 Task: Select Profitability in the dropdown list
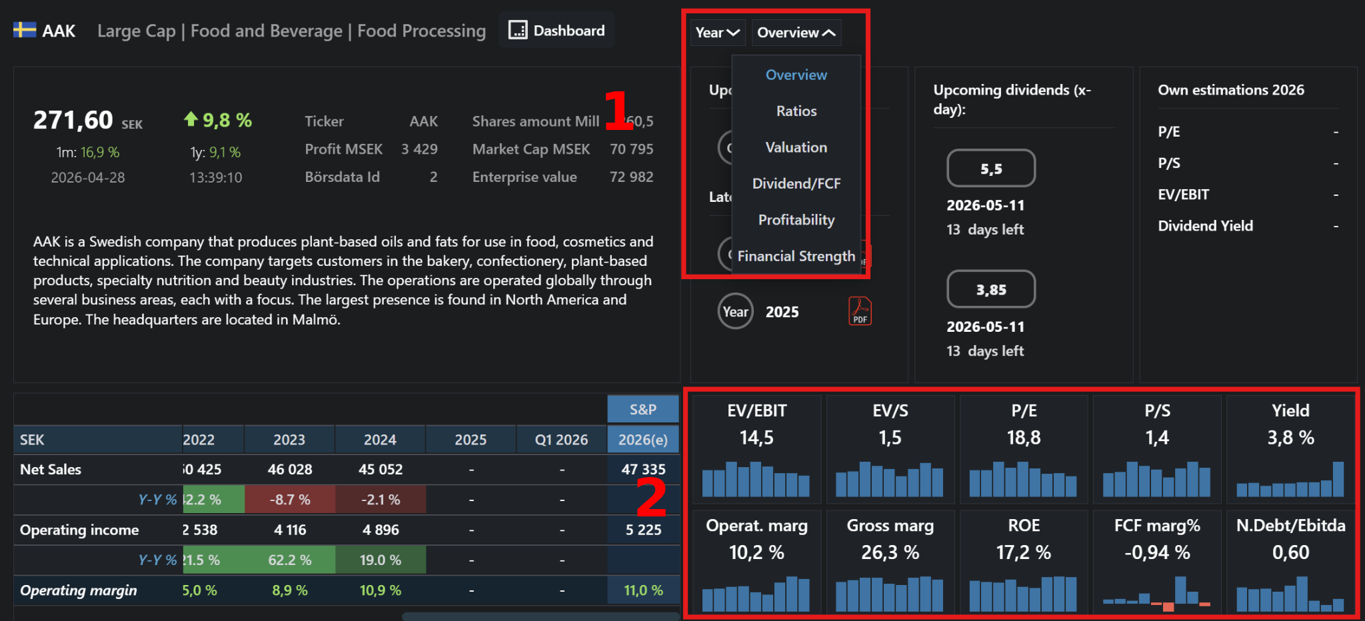click(x=796, y=219)
